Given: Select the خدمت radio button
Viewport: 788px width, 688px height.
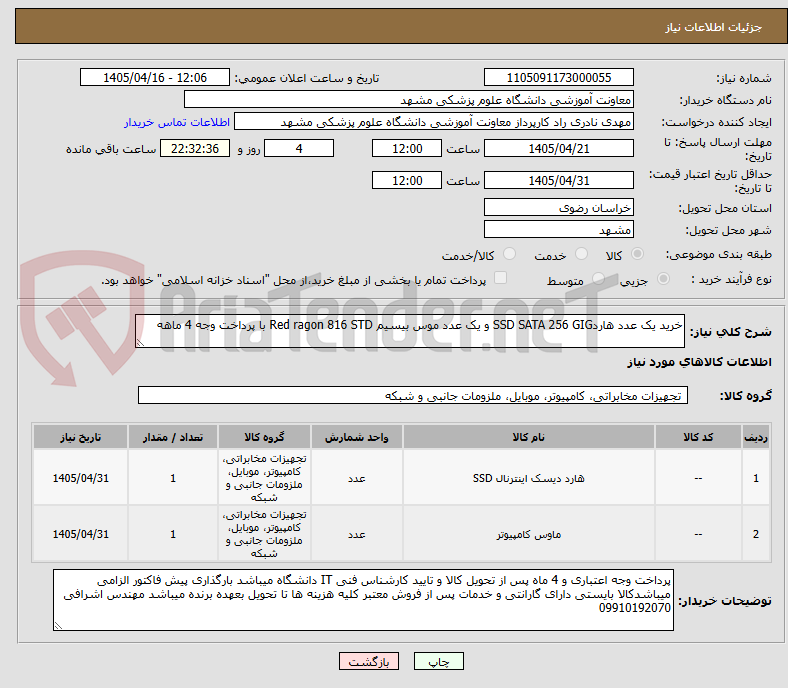Looking at the screenshot, I should (x=581, y=254).
